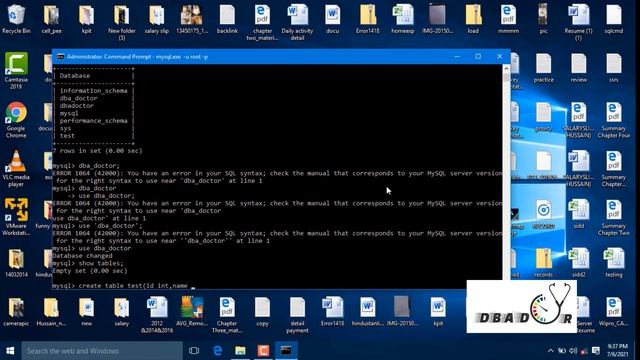Open Microsoft Edge from taskbar
The width and height of the screenshot is (640, 360).
click(x=218, y=351)
